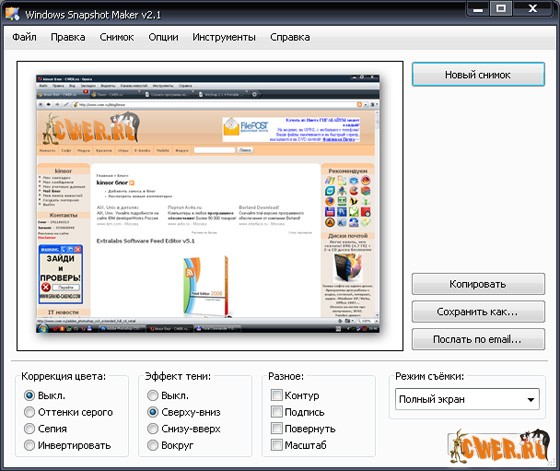
Task: Open the Файл menu
Action: coord(24,37)
